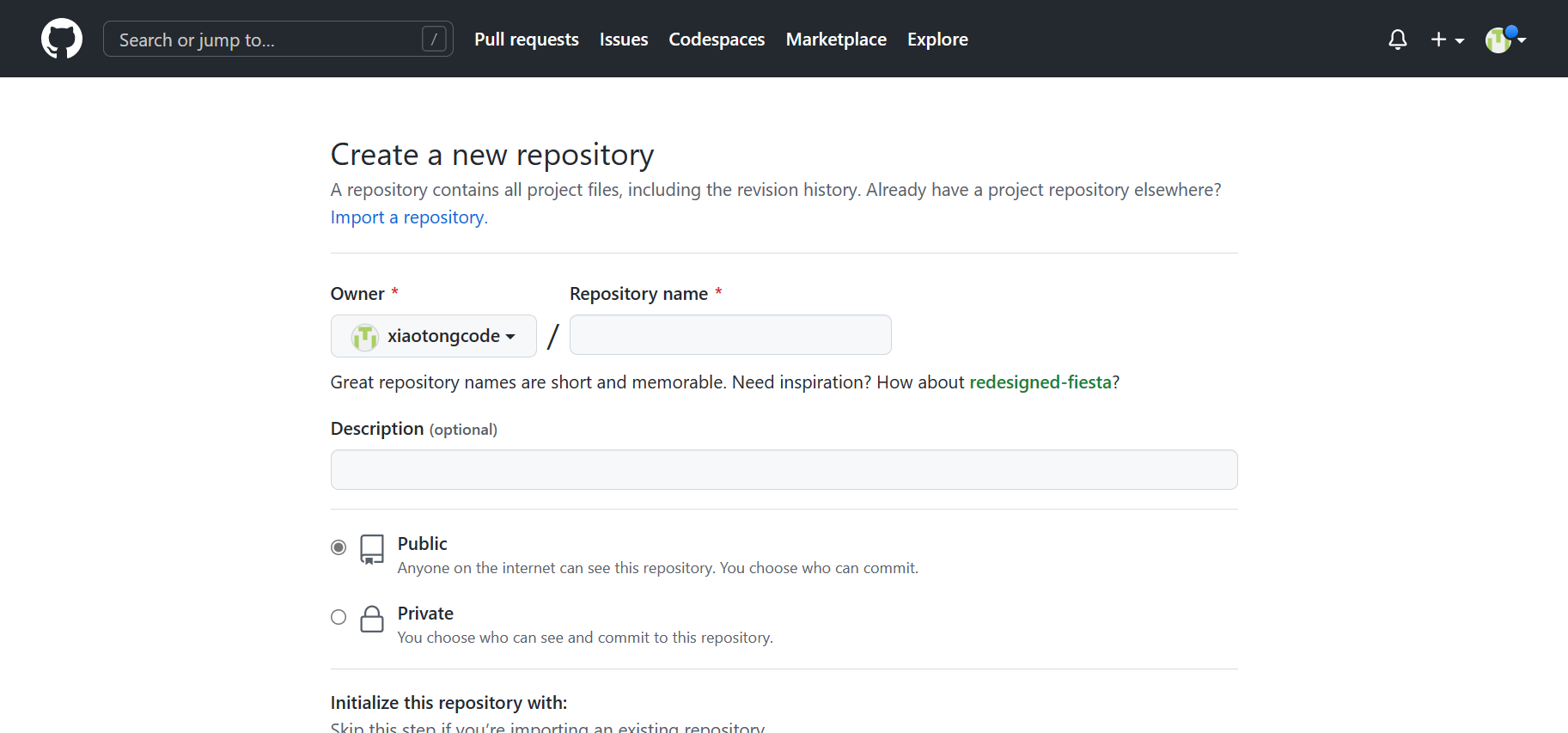The image size is (1568, 733).
Task: Click the plus create-new icon
Action: (1438, 40)
